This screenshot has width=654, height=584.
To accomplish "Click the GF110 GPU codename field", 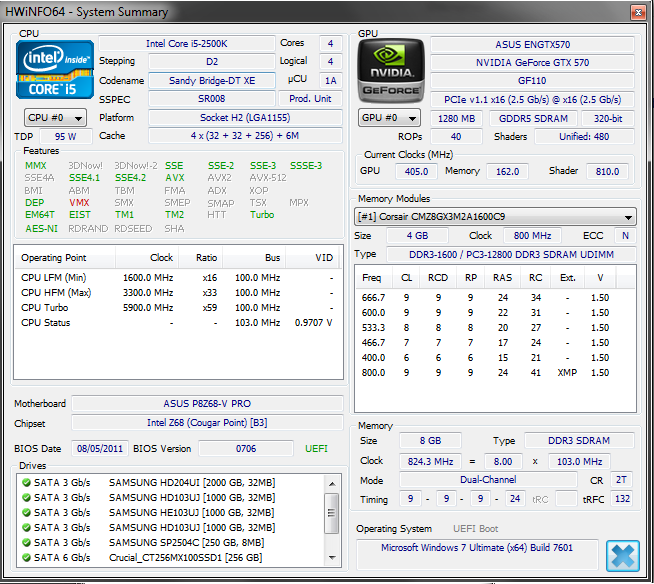I will click(532, 81).
